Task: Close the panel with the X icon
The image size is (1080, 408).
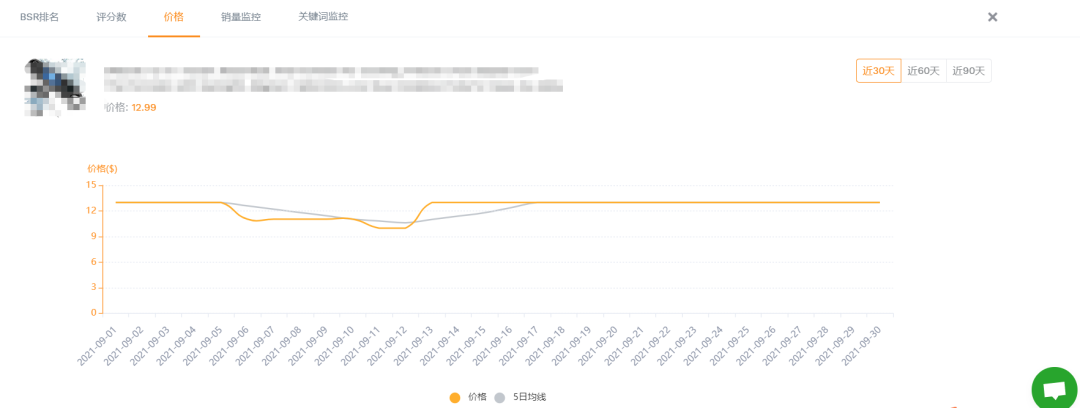Action: pyautogui.click(x=993, y=17)
